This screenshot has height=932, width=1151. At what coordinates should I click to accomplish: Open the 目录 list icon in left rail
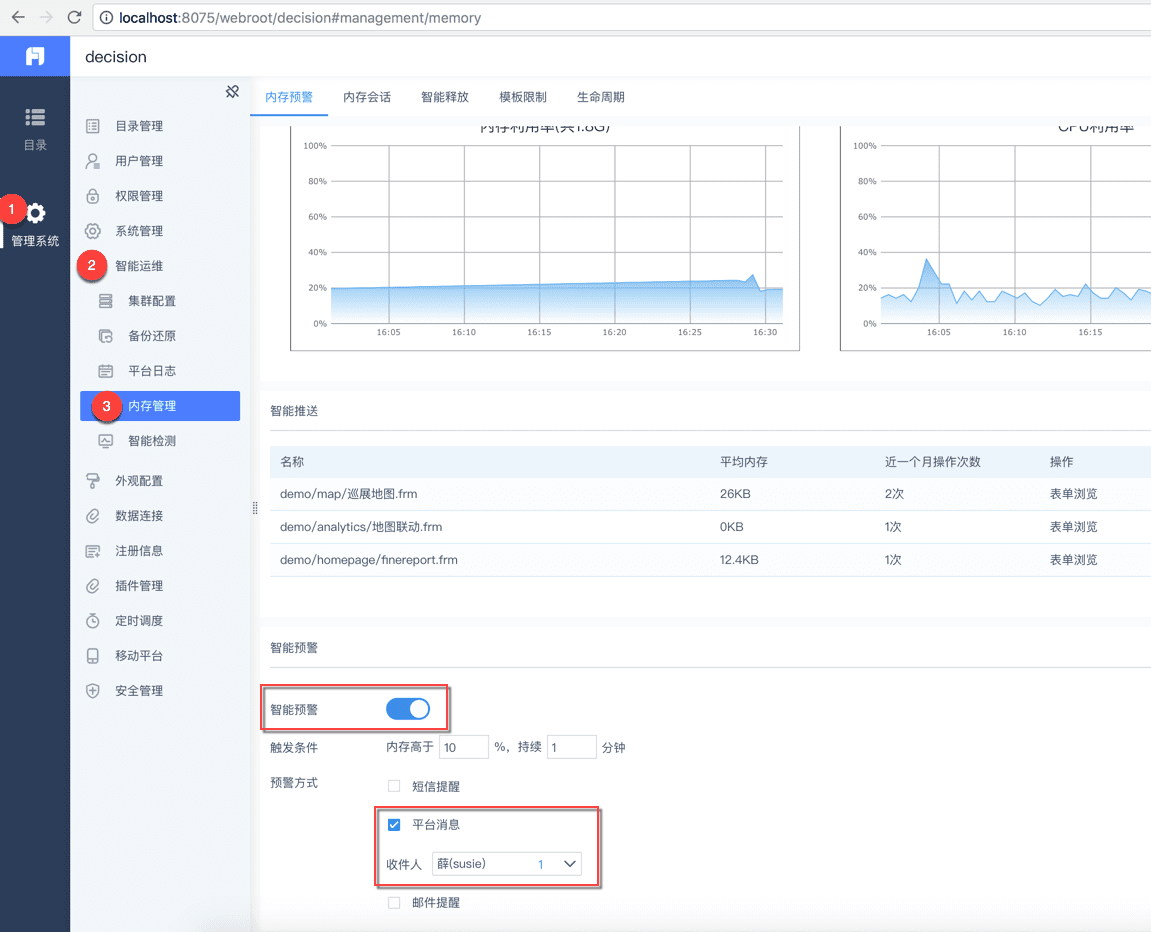(35, 118)
